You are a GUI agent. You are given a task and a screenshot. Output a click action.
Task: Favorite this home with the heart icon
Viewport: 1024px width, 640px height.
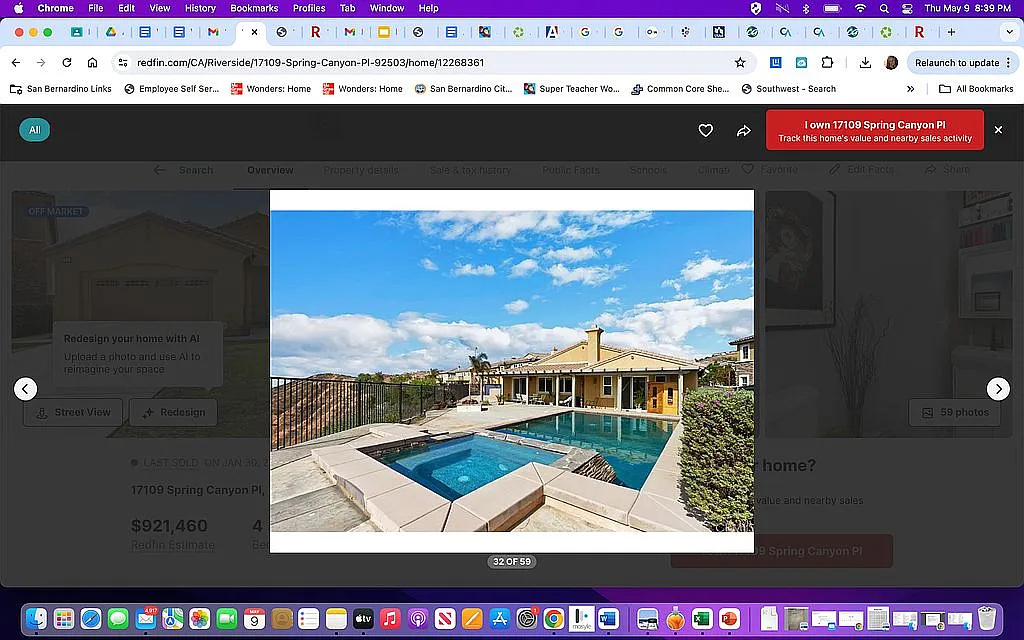(x=705, y=130)
